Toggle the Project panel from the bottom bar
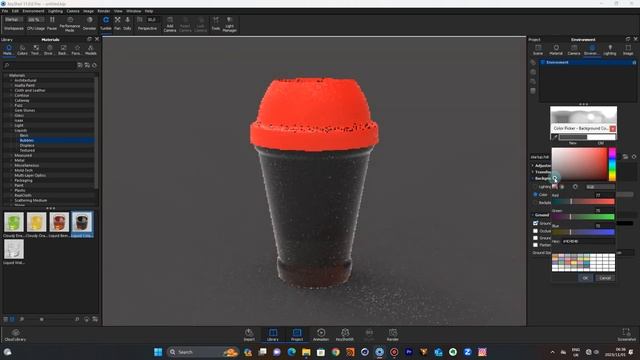640x360 pixels. click(x=297, y=335)
